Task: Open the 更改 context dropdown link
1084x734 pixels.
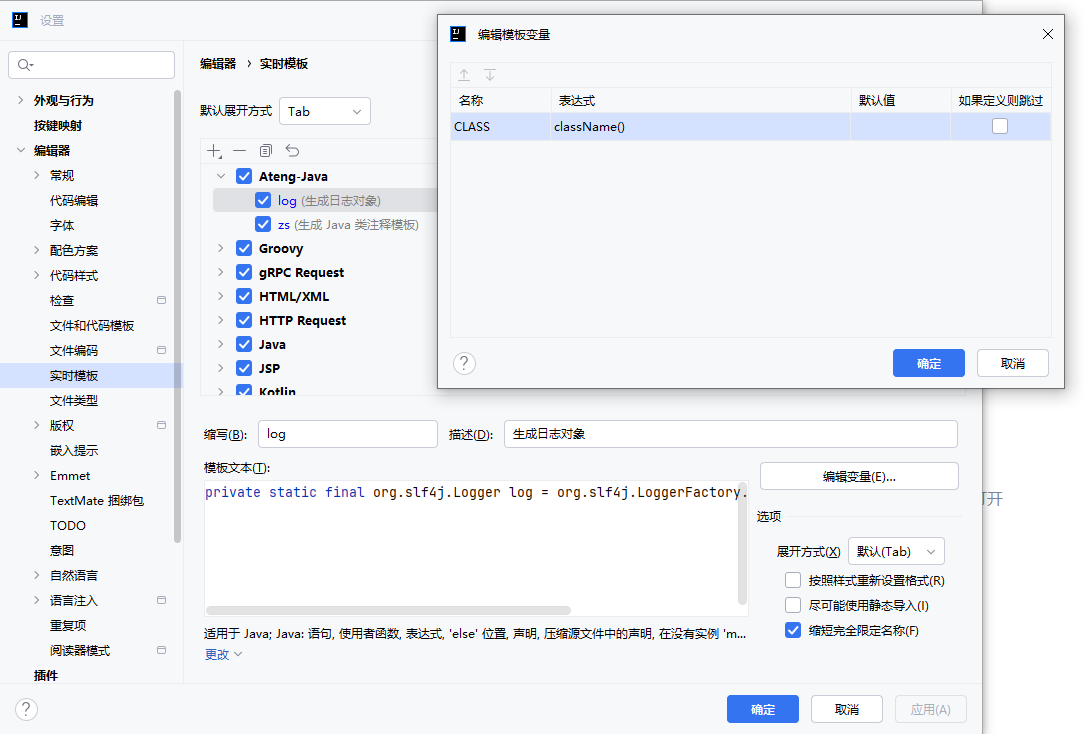Action: click(x=223, y=655)
